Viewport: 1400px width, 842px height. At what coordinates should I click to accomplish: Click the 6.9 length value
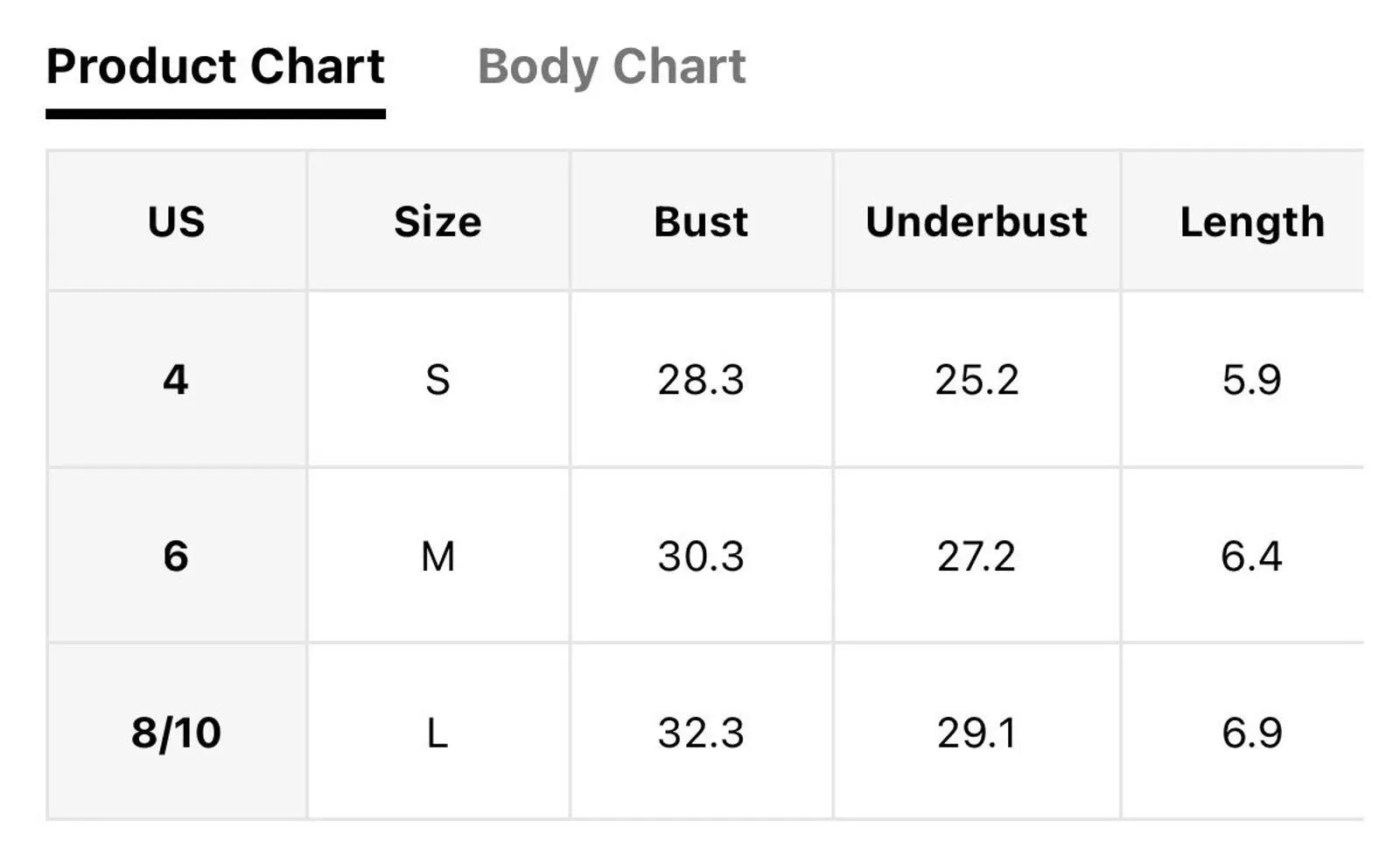[1252, 733]
